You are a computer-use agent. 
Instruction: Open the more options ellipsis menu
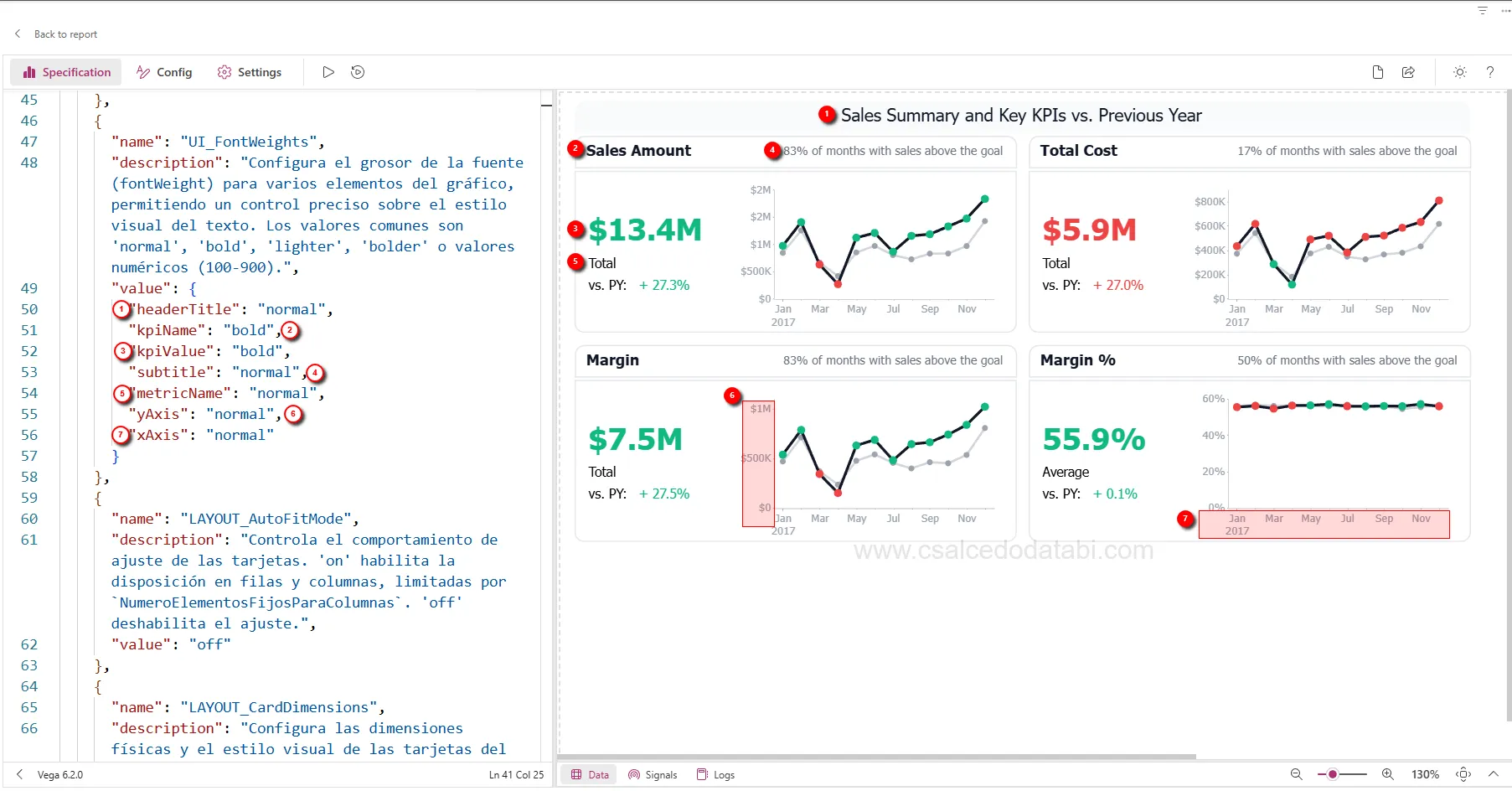(1503, 10)
